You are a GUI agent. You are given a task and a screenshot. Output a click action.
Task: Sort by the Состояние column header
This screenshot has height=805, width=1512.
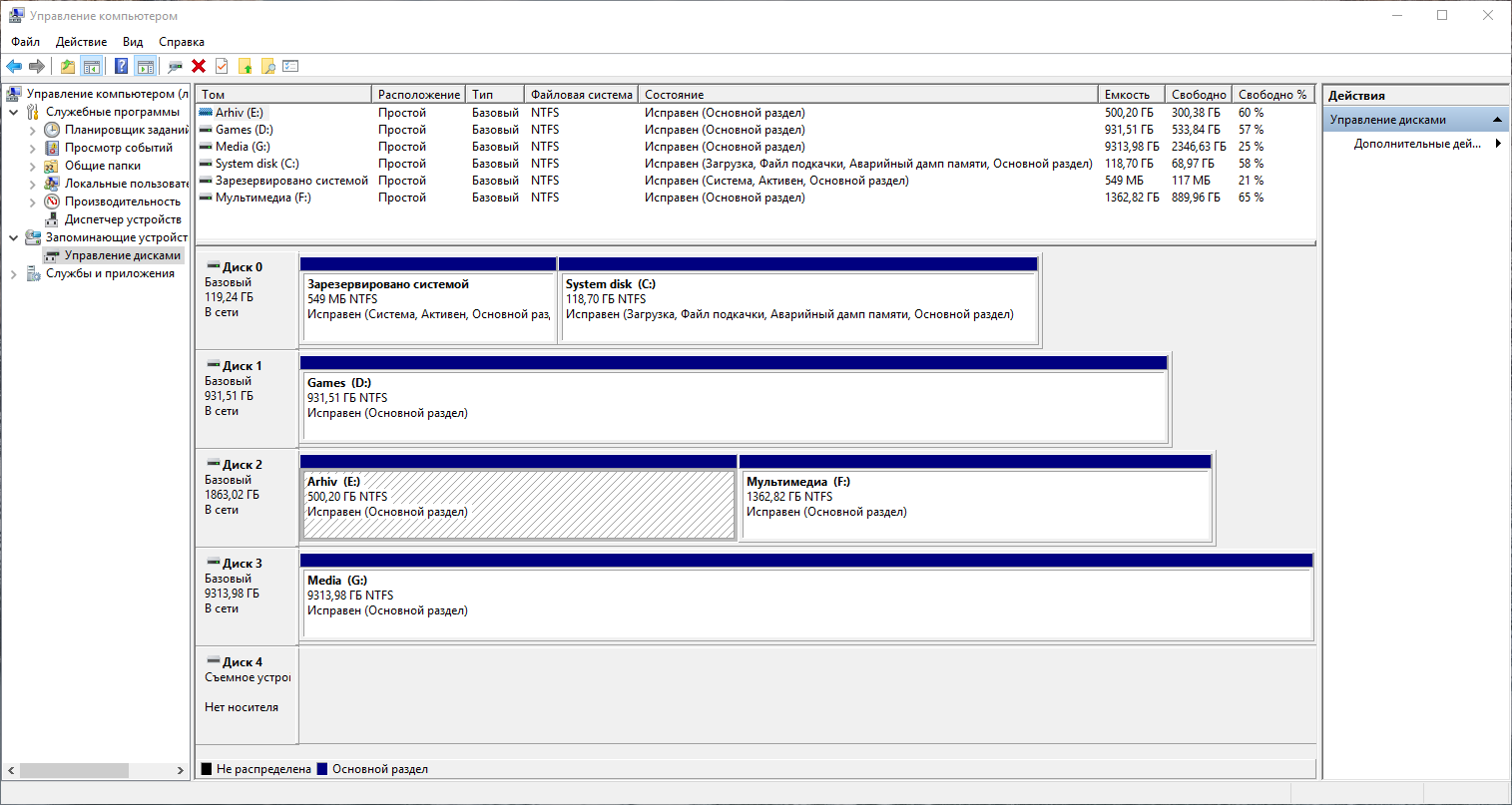coord(867,95)
